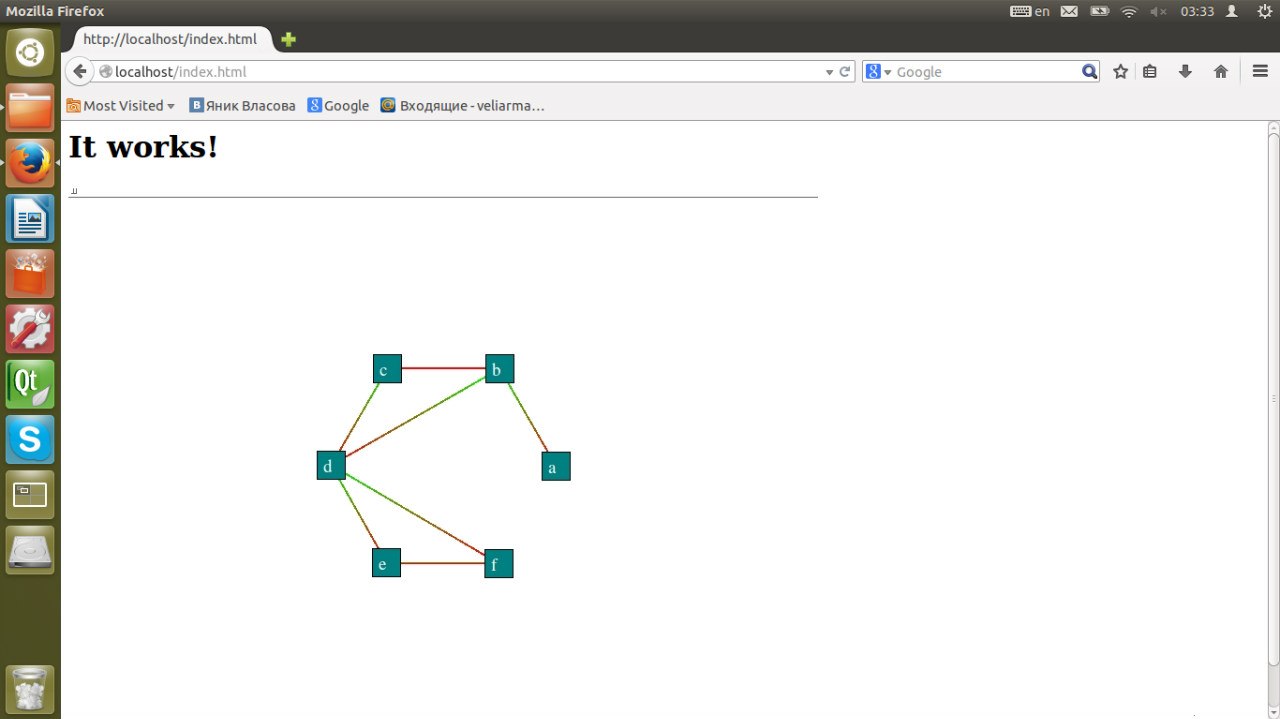Open the Files manager from the launcher
Screen dimensions: 1280x719
(30, 107)
